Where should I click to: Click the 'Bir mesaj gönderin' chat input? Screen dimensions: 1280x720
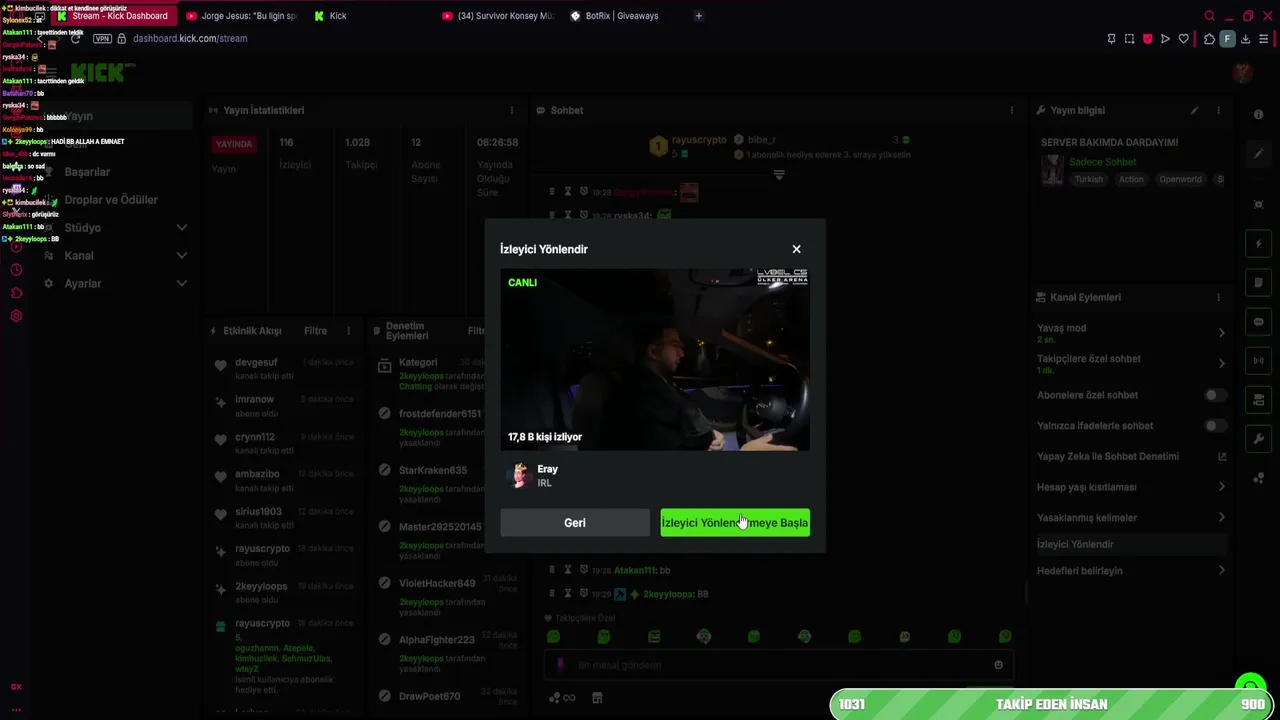coord(778,665)
